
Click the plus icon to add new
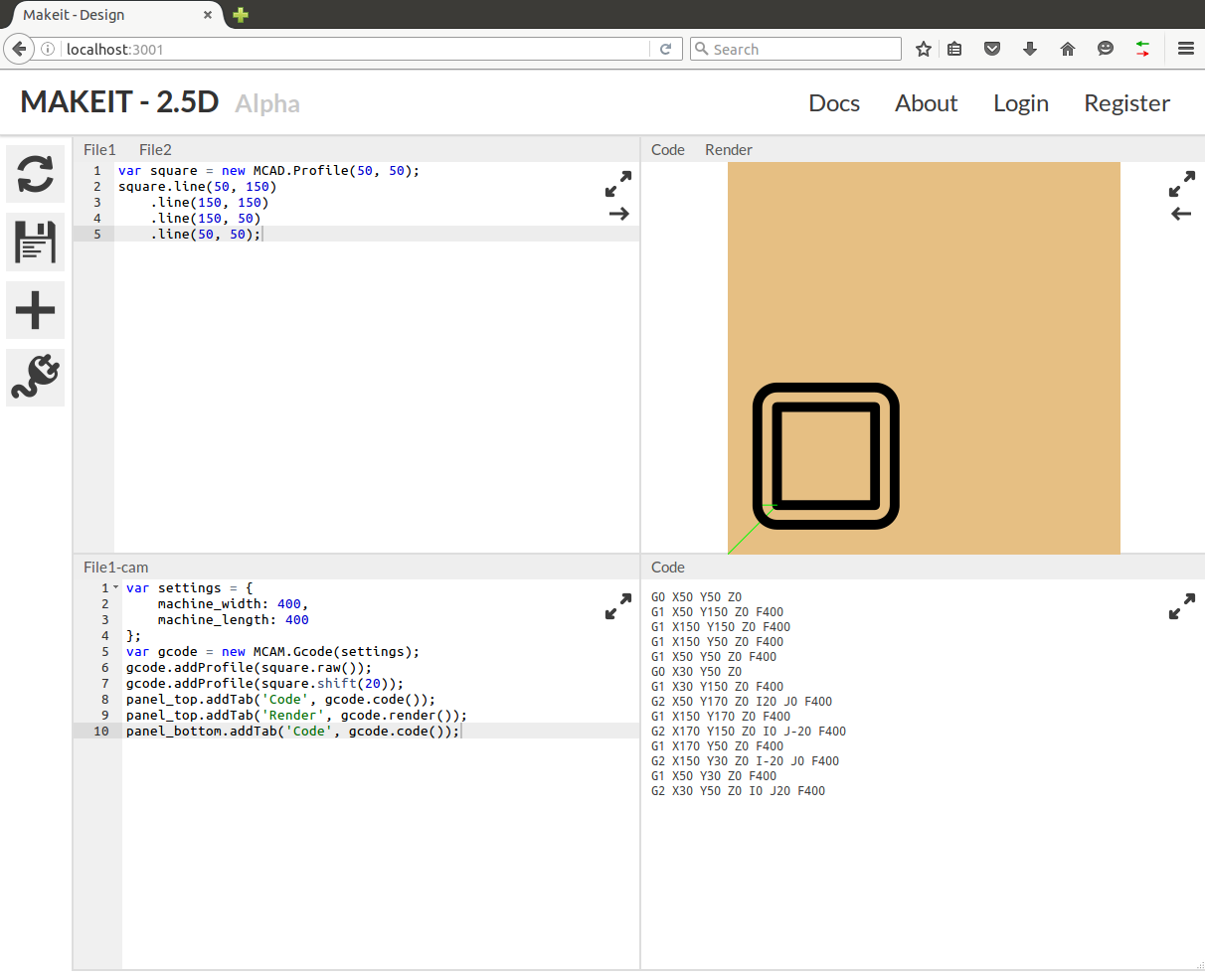(36, 310)
